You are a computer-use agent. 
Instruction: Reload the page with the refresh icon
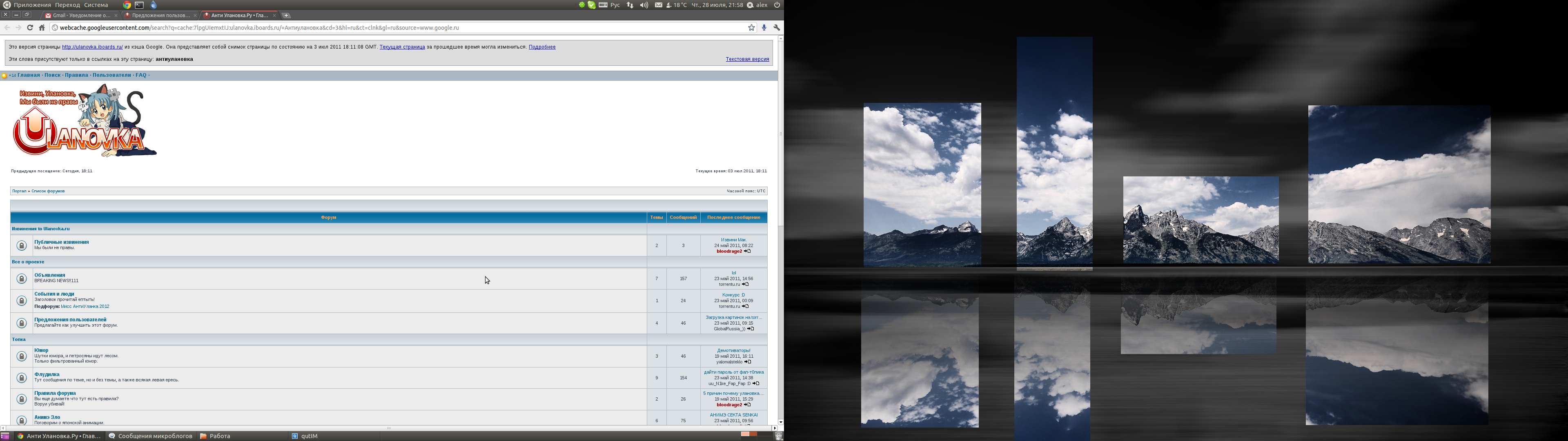coord(30,27)
